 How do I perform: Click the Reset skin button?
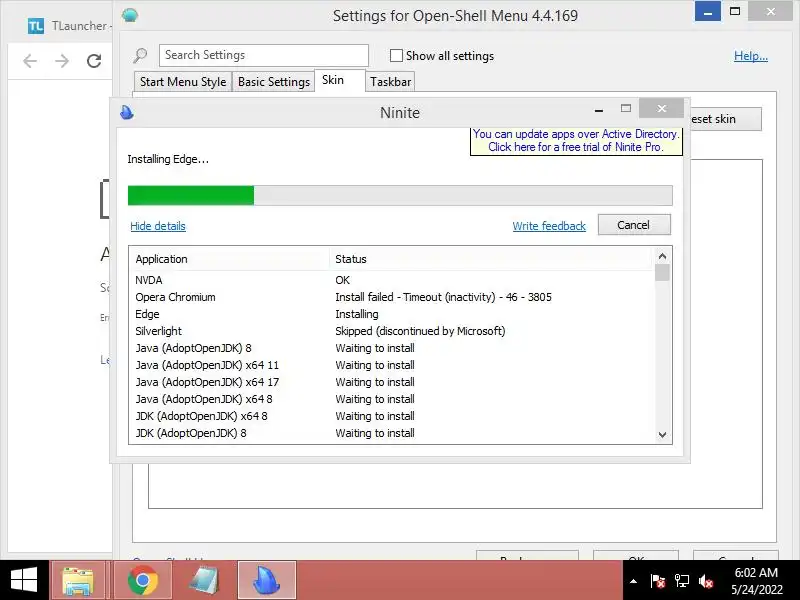pos(726,119)
